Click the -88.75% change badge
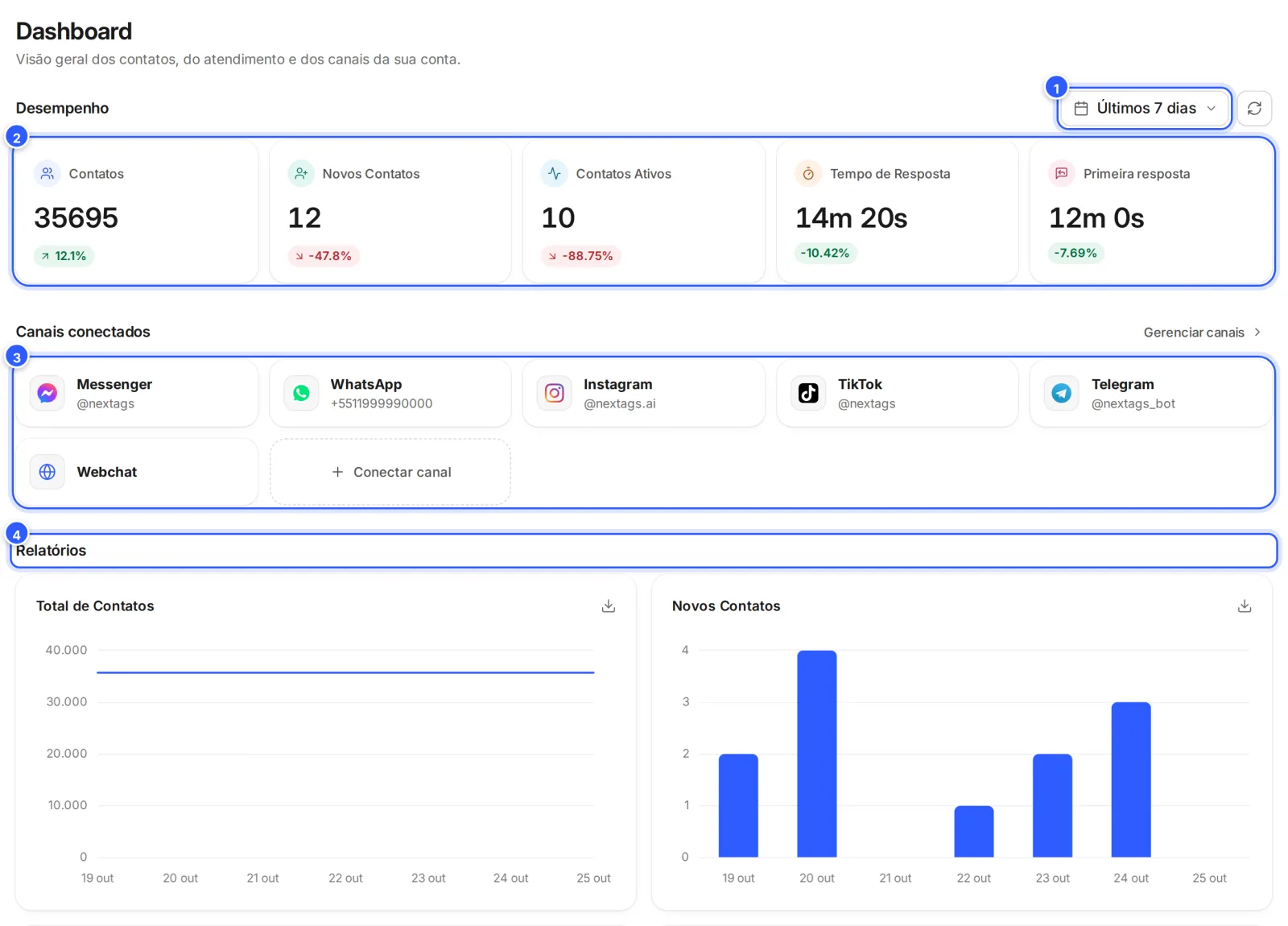This screenshot has height=926, width=1288. tap(581, 256)
